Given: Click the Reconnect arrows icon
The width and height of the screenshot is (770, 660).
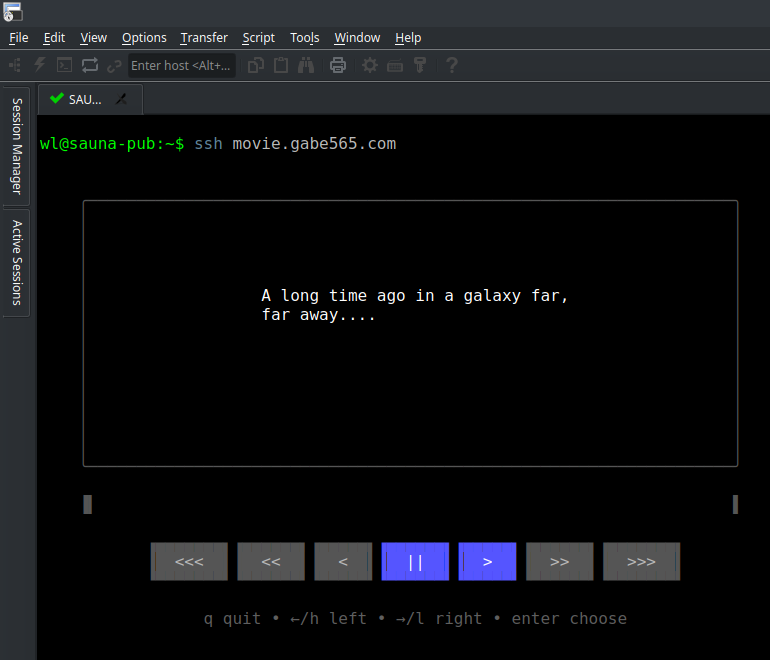Looking at the screenshot, I should tap(90, 65).
